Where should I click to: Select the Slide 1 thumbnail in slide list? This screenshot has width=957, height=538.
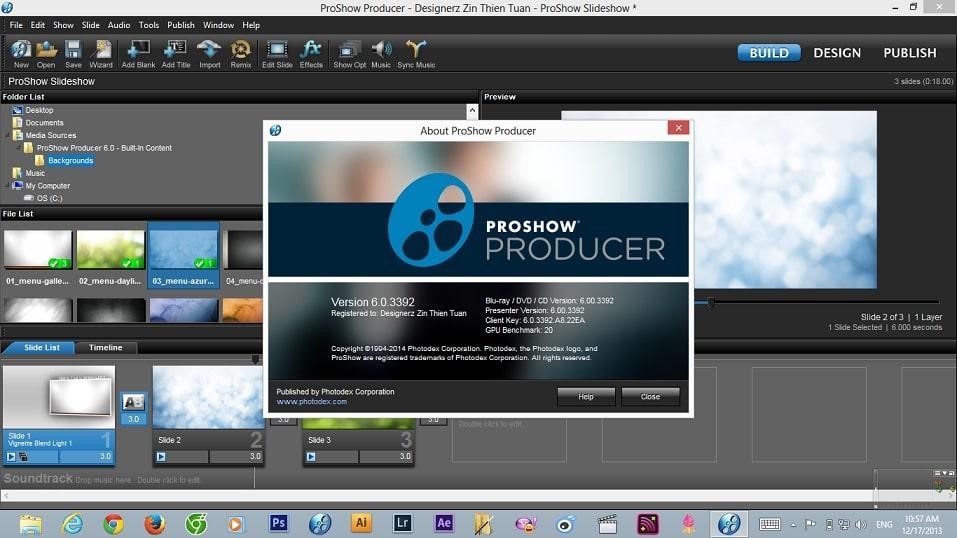(59, 398)
